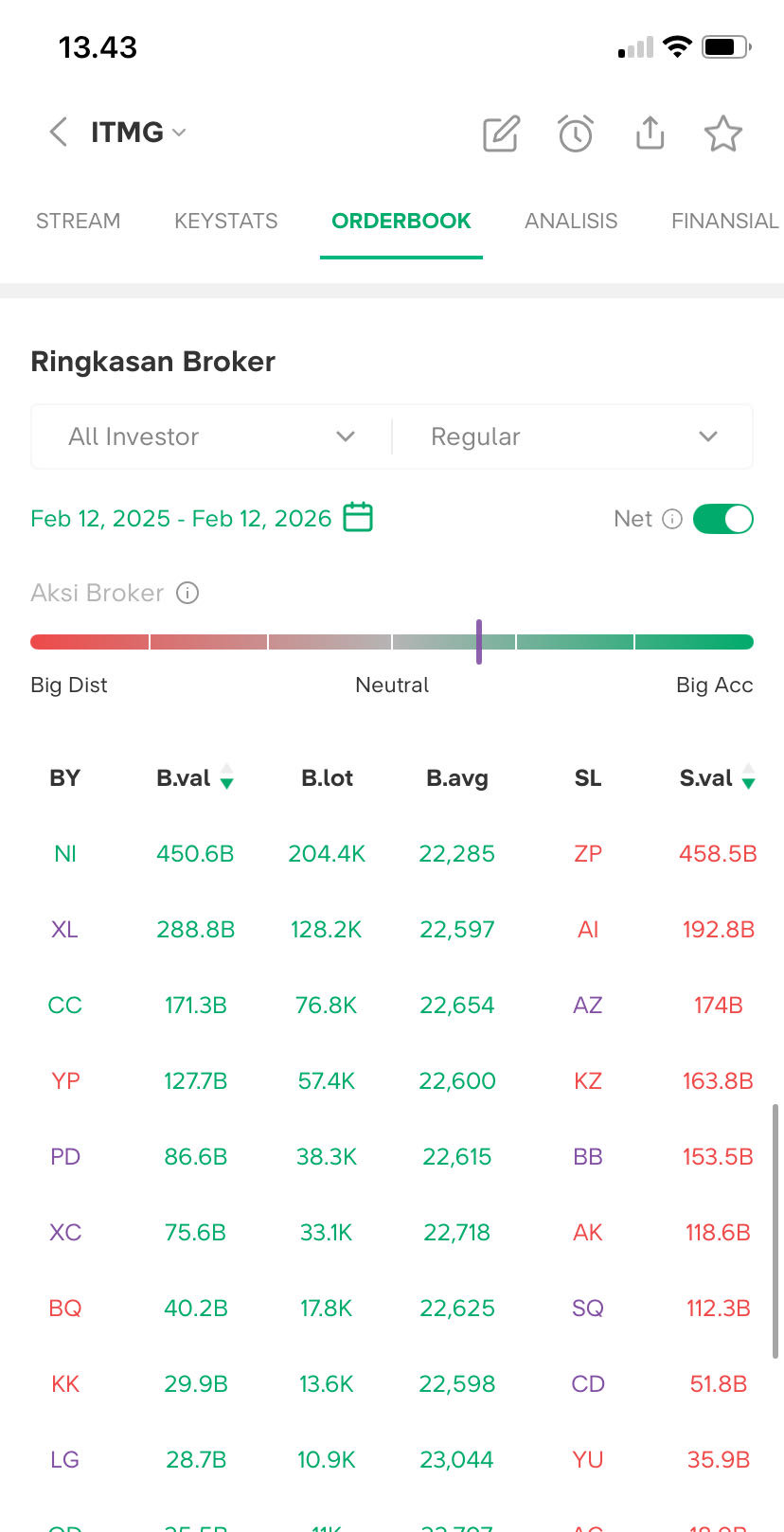Screen dimensions: 784x1532
Task: Select buyer broker NI row
Action: point(65,854)
